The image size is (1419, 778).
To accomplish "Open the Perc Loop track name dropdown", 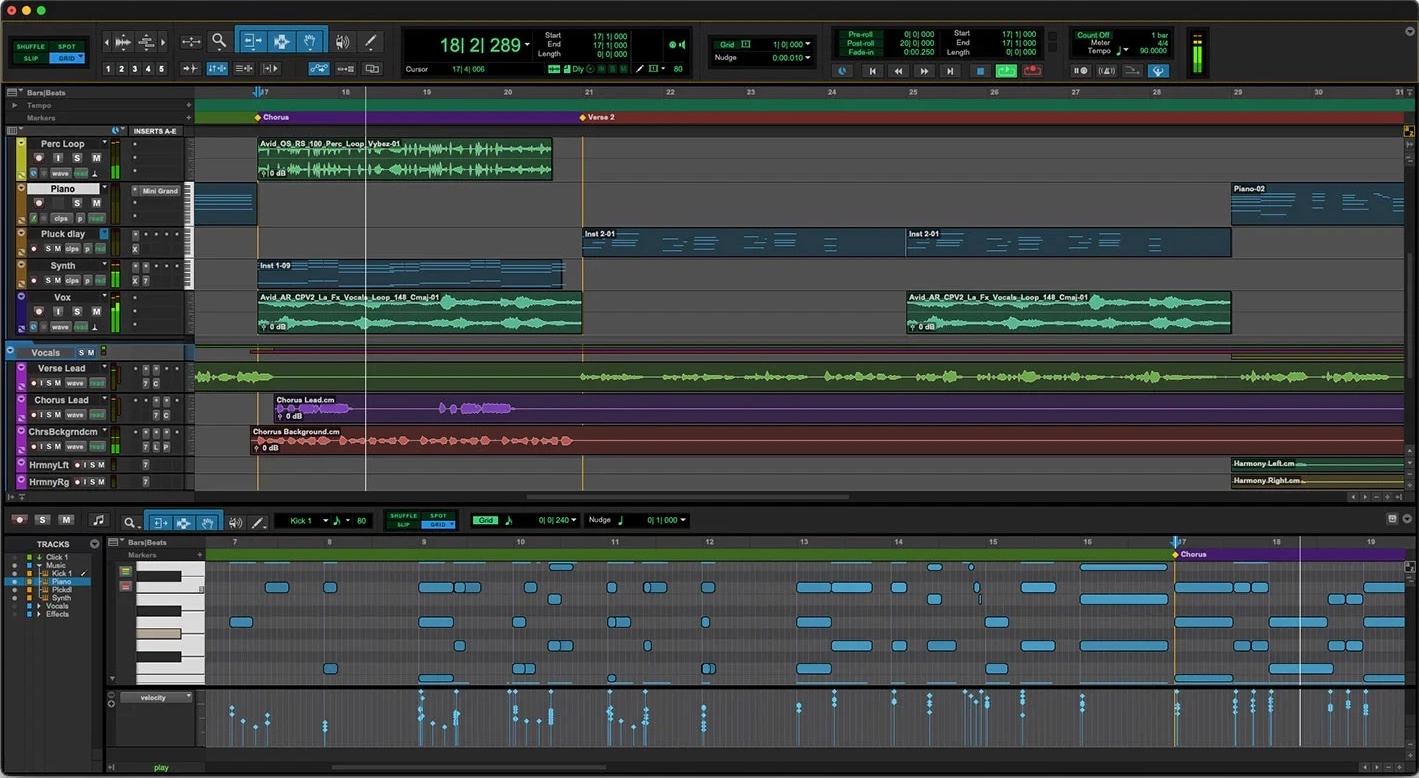I will point(103,143).
